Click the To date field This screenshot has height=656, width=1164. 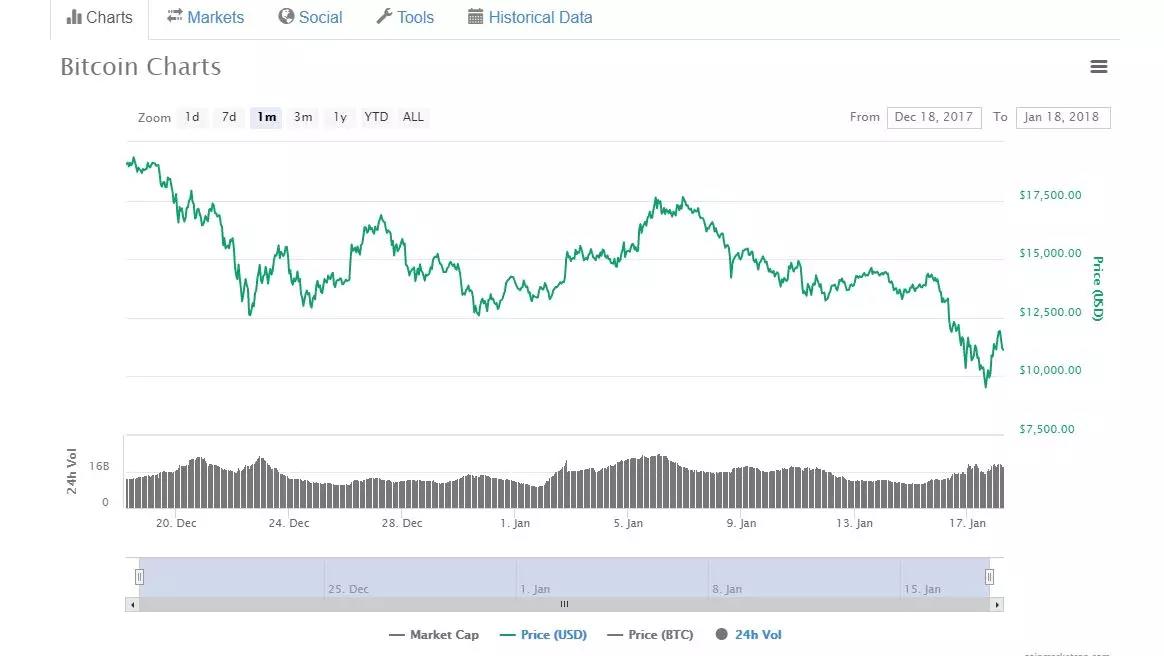(1062, 117)
